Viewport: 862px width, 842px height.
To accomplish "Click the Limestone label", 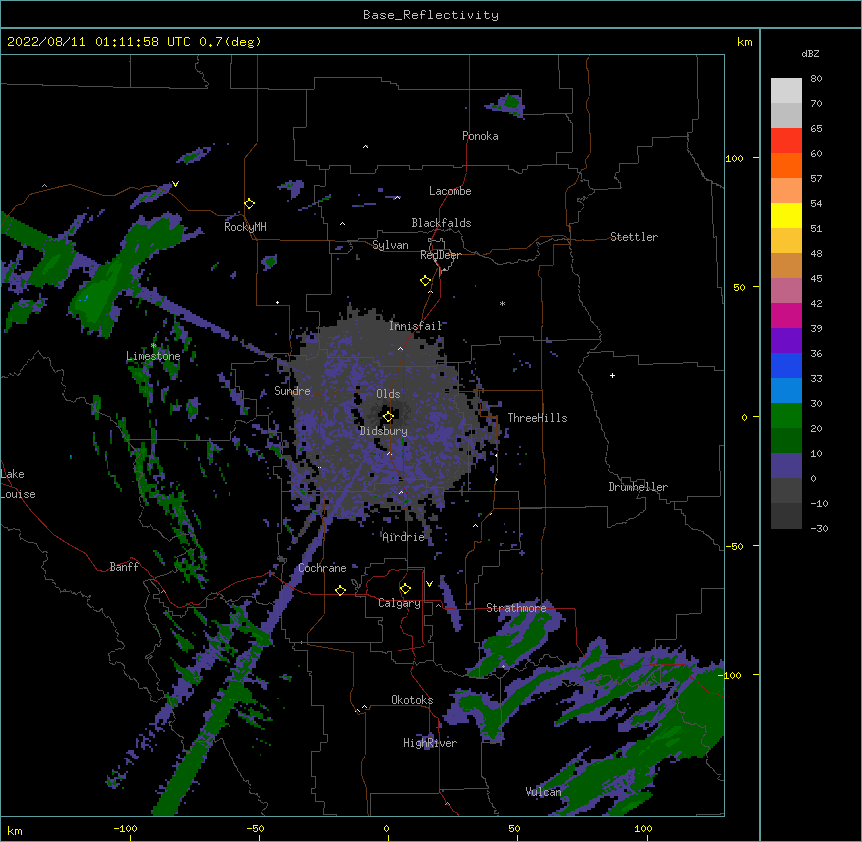I will click(x=153, y=356).
